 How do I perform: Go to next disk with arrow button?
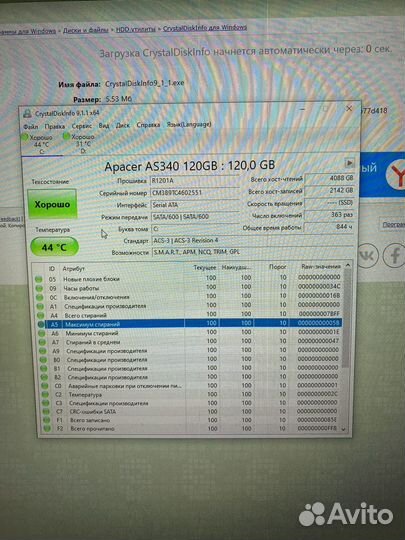tap(349, 163)
